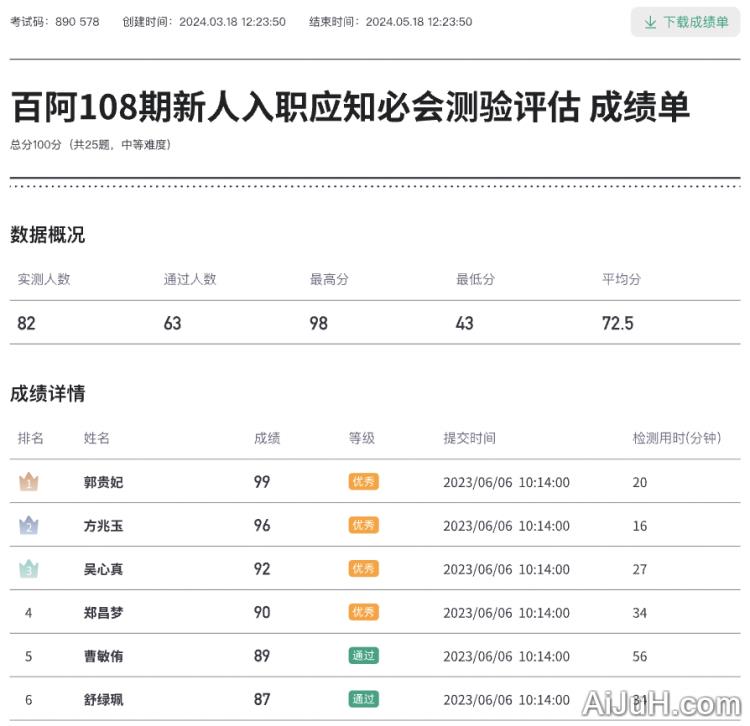The width and height of the screenshot is (750, 726).
Task: Click the gold crown icon for rank 1
Action: 29,482
